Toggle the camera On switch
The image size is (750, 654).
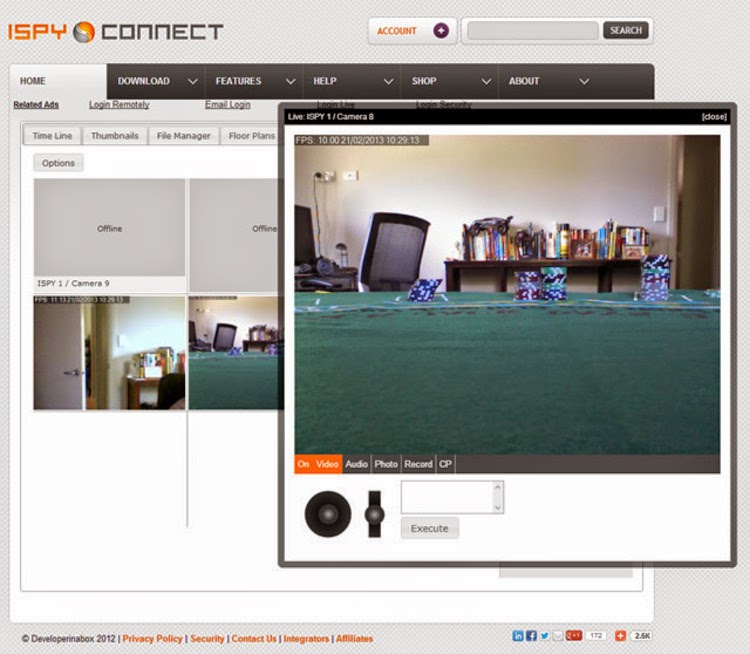(x=303, y=464)
